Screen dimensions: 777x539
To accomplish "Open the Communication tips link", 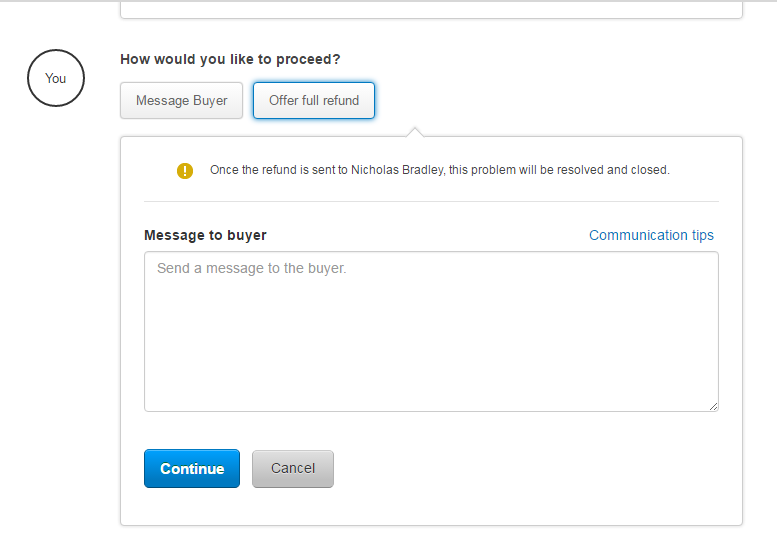I will click(x=651, y=235).
